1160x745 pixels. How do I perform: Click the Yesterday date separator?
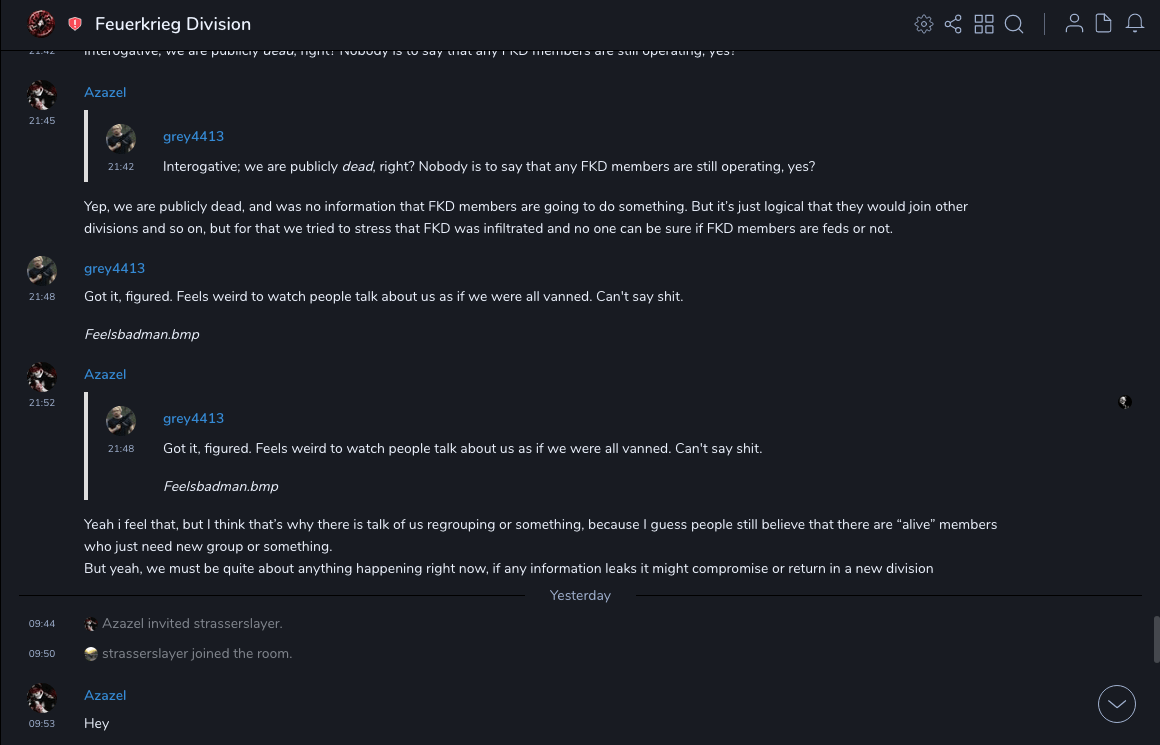580,595
